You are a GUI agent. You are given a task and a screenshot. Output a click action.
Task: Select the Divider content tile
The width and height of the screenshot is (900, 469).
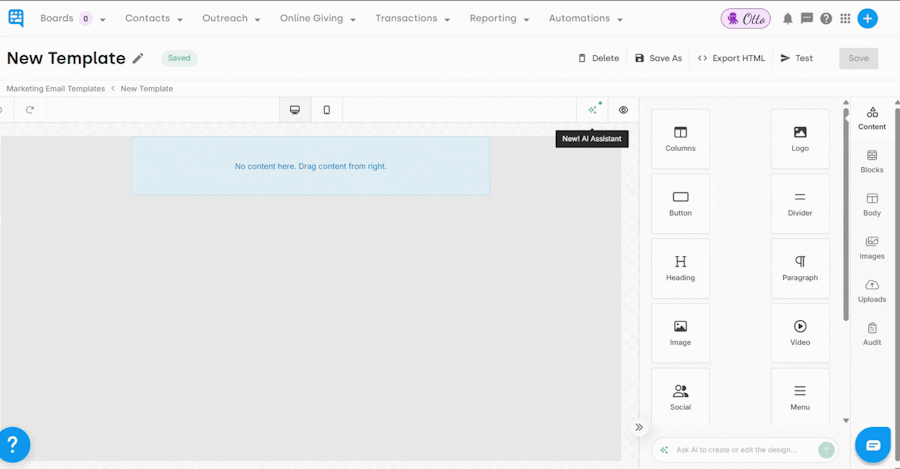pyautogui.click(x=800, y=204)
